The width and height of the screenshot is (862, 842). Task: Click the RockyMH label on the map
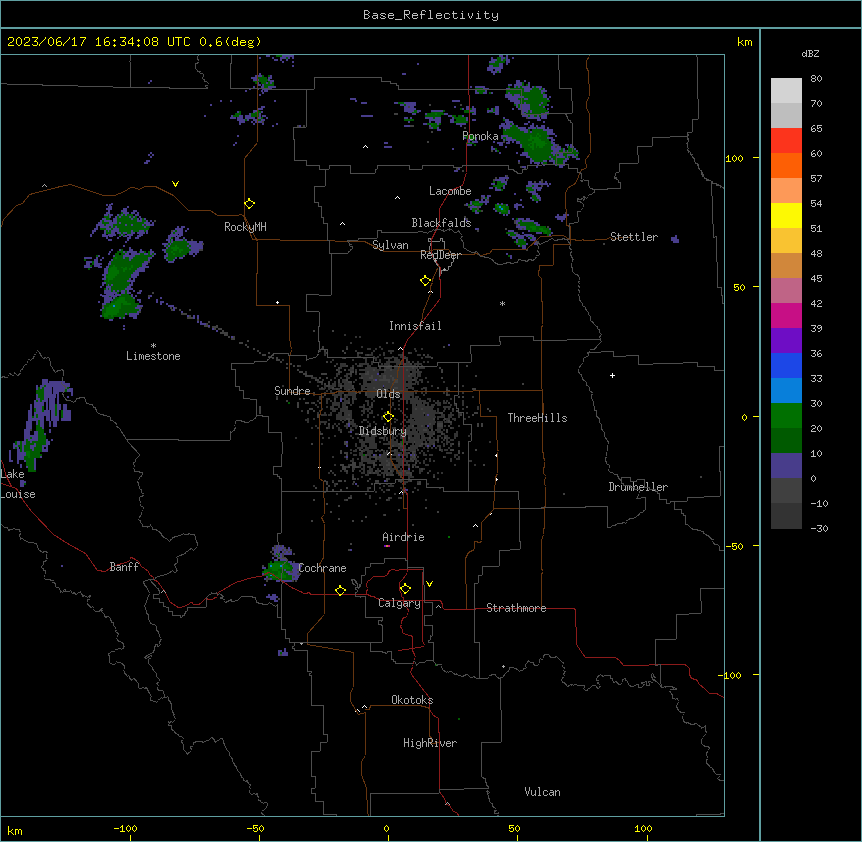tap(245, 227)
